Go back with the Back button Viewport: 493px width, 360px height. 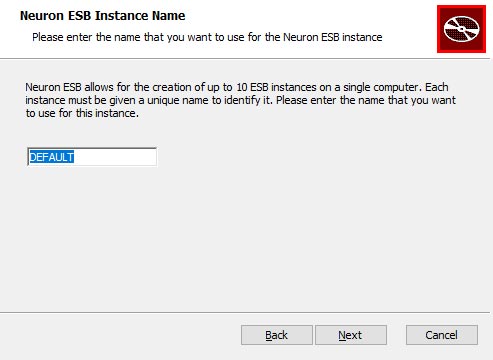pos(277,335)
